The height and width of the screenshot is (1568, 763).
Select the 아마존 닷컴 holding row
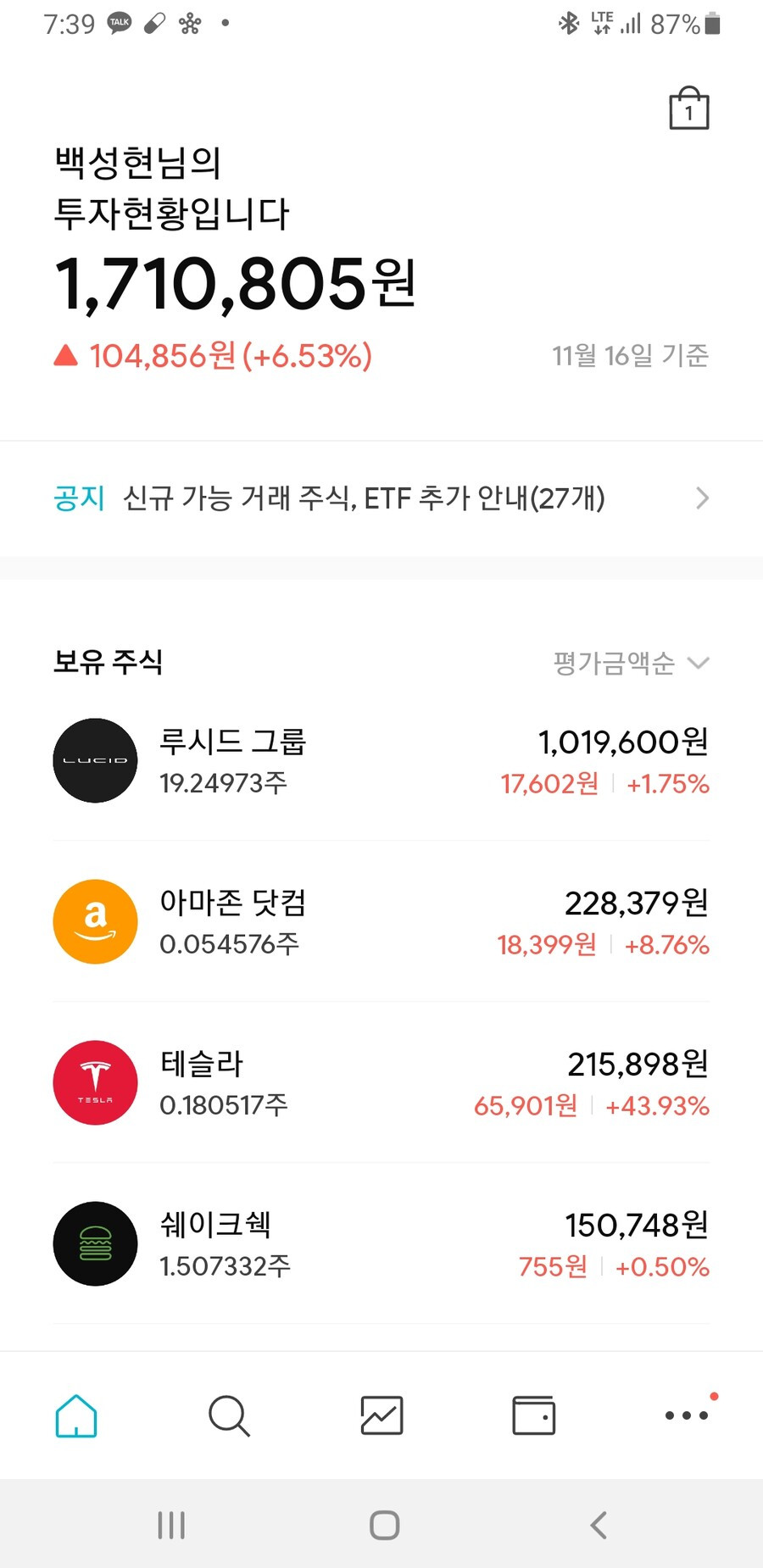click(x=381, y=921)
